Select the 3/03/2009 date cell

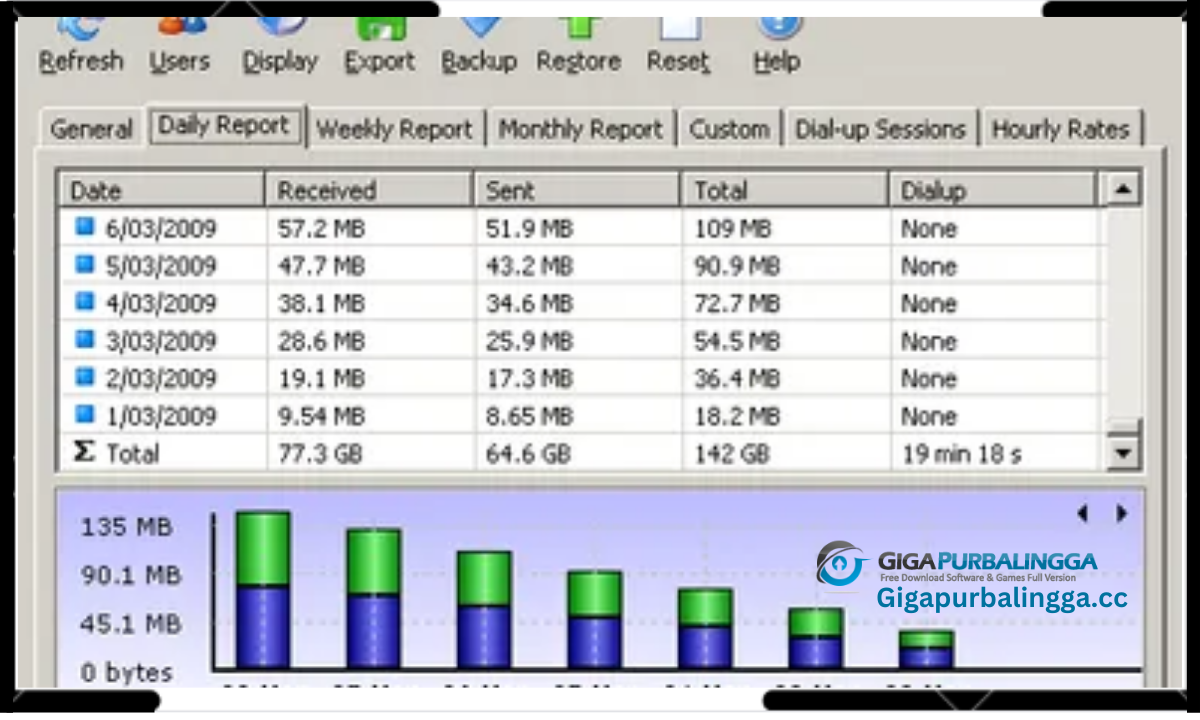(161, 342)
